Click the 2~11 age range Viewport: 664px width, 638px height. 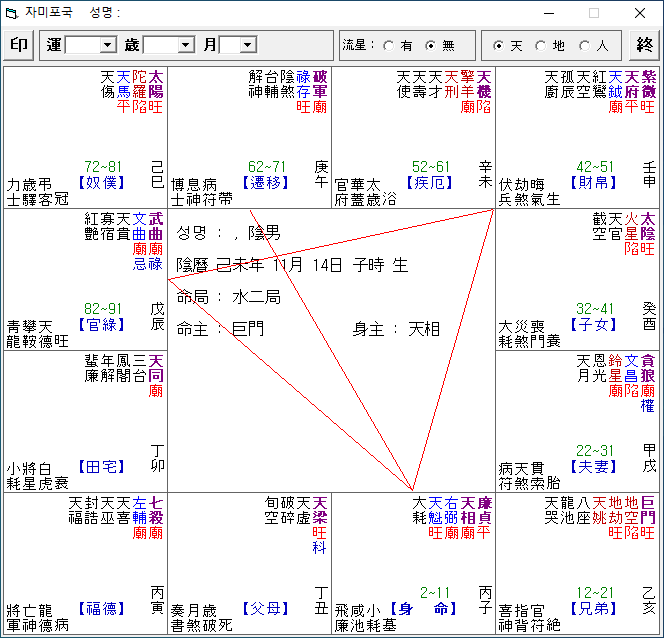click(x=435, y=593)
